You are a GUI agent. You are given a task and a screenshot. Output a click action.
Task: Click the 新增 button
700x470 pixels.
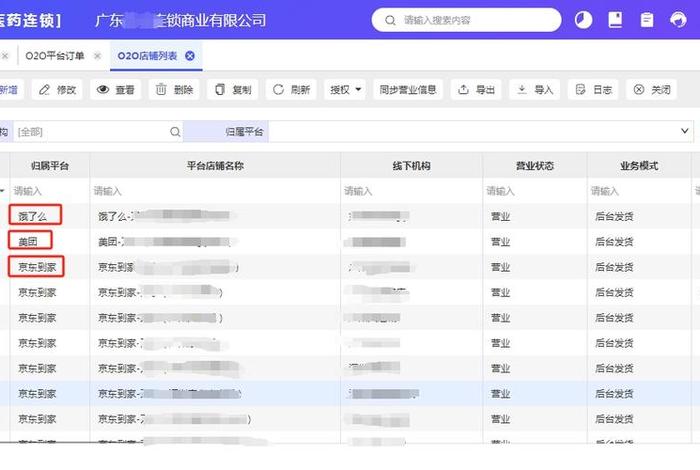[x=10, y=90]
